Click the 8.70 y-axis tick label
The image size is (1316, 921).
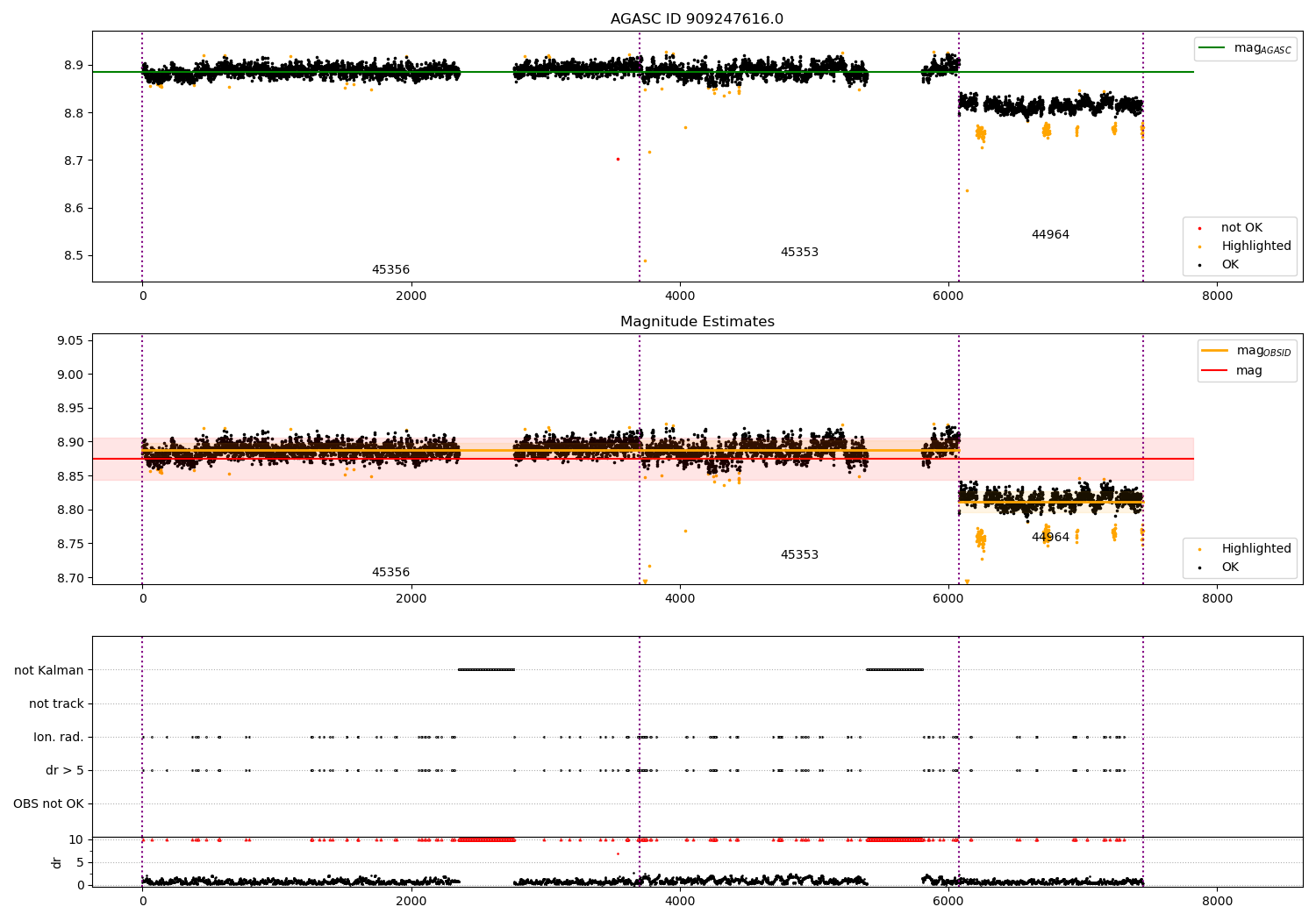(70, 578)
